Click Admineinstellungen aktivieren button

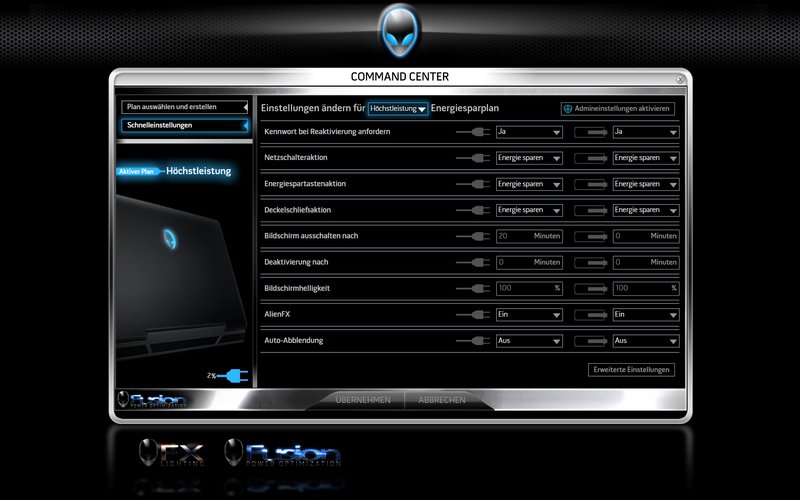618,109
